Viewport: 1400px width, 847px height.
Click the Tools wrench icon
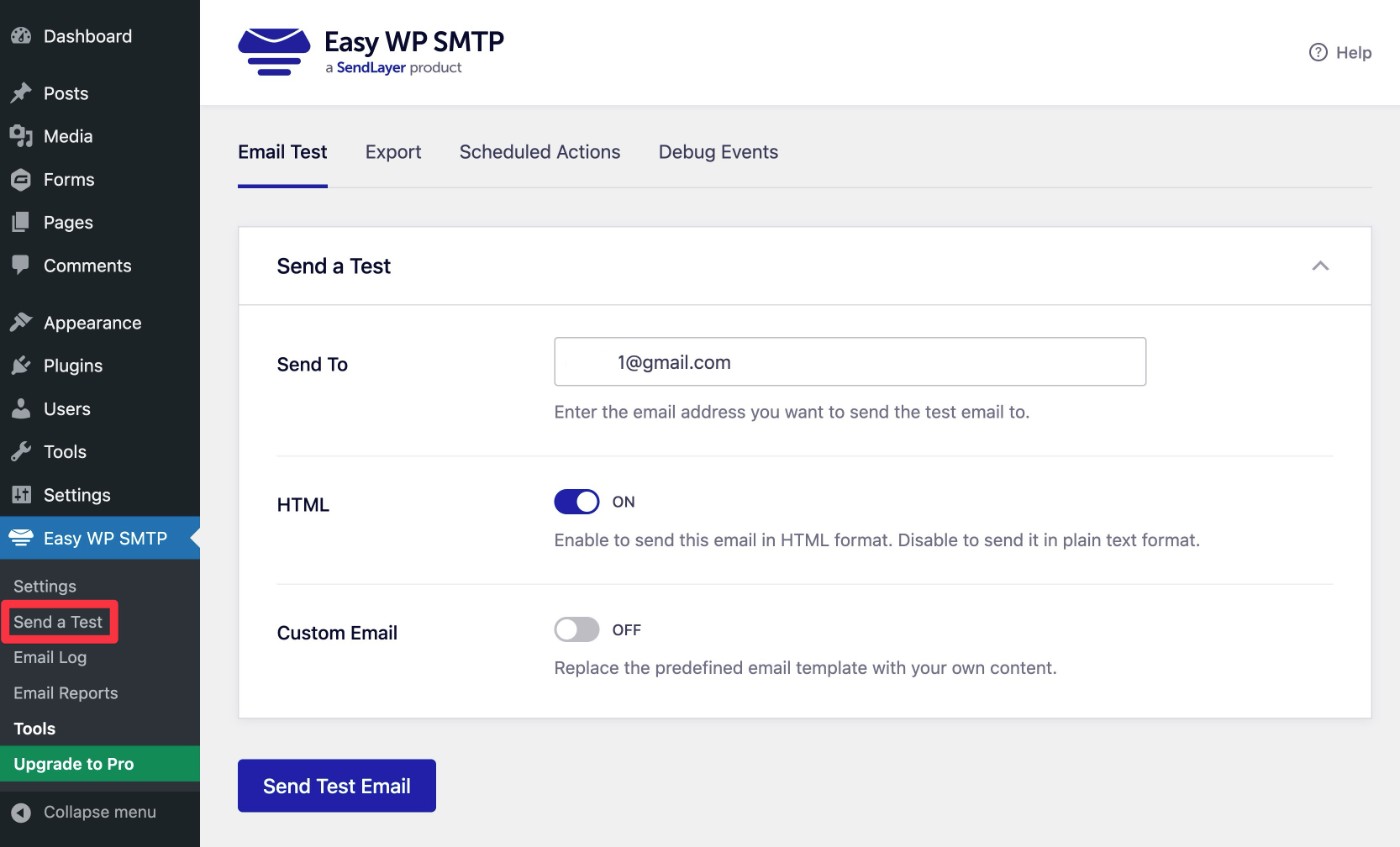coord(21,451)
